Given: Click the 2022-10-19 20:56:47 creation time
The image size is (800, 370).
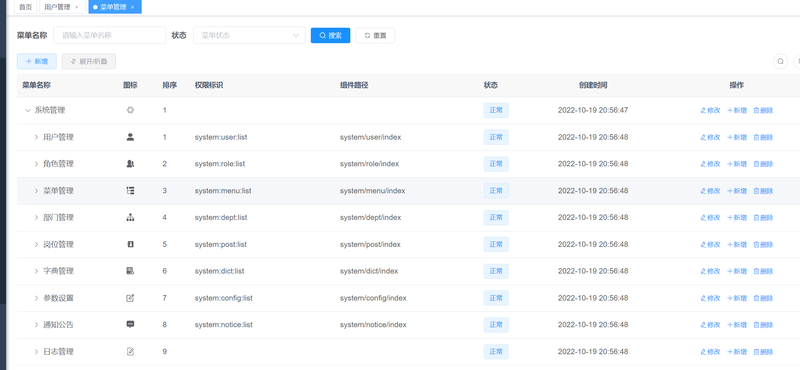Looking at the screenshot, I should coord(593,110).
